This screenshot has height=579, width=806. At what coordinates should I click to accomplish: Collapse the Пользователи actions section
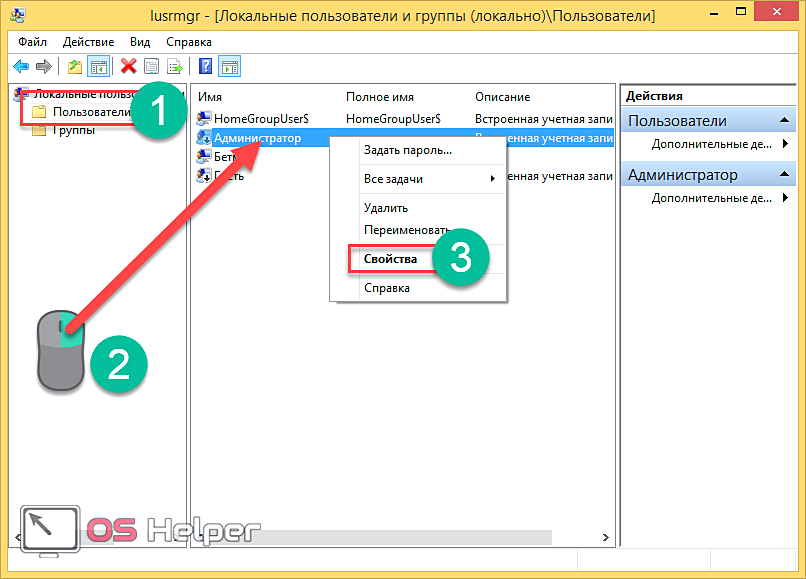(783, 121)
